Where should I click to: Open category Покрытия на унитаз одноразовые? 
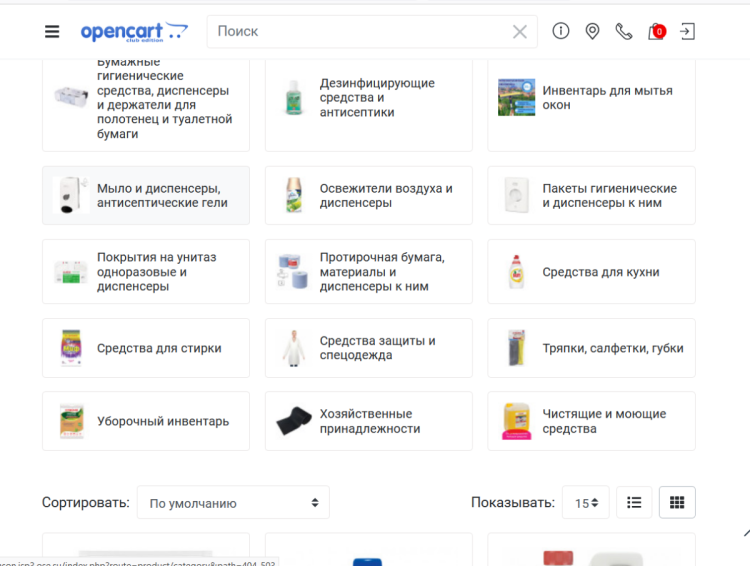point(146,271)
